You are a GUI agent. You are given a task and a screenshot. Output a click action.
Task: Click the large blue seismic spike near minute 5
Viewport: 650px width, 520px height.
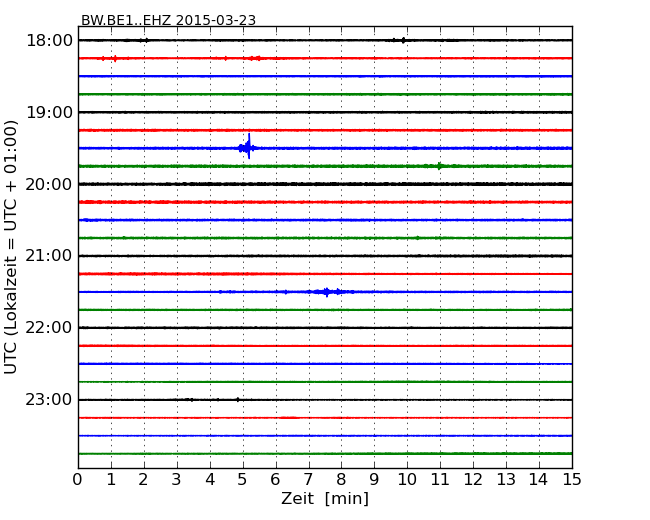coord(249,147)
